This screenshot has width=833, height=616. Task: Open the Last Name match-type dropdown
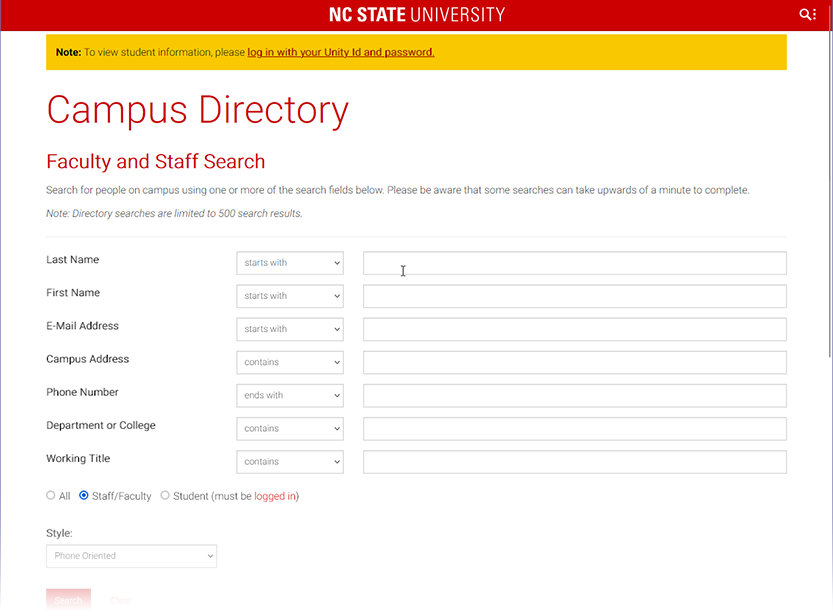coord(290,263)
